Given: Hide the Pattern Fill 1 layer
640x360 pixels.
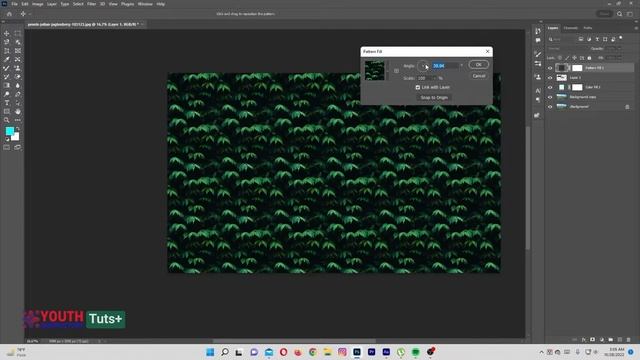Looking at the screenshot, I should pos(550,68).
